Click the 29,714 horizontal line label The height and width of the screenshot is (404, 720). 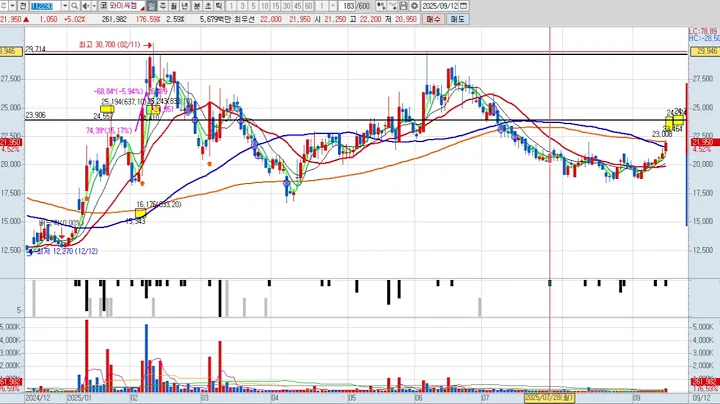pyautogui.click(x=35, y=49)
